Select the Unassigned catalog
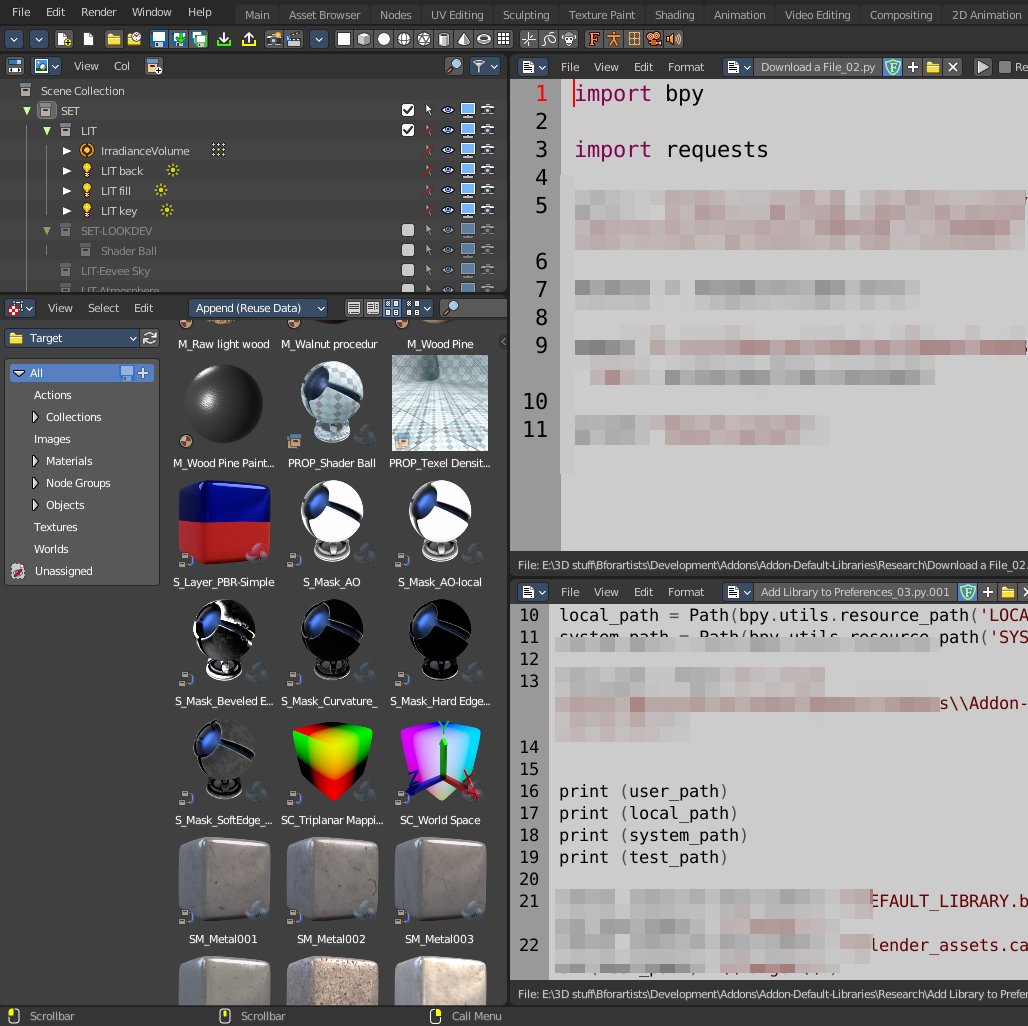 pyautogui.click(x=64, y=571)
